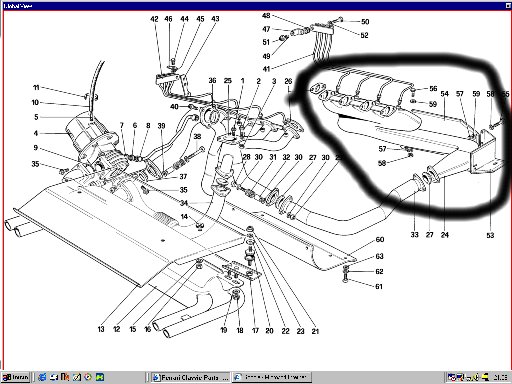
Task: Select part number 13 heat shield label
Action: pyautogui.click(x=101, y=329)
